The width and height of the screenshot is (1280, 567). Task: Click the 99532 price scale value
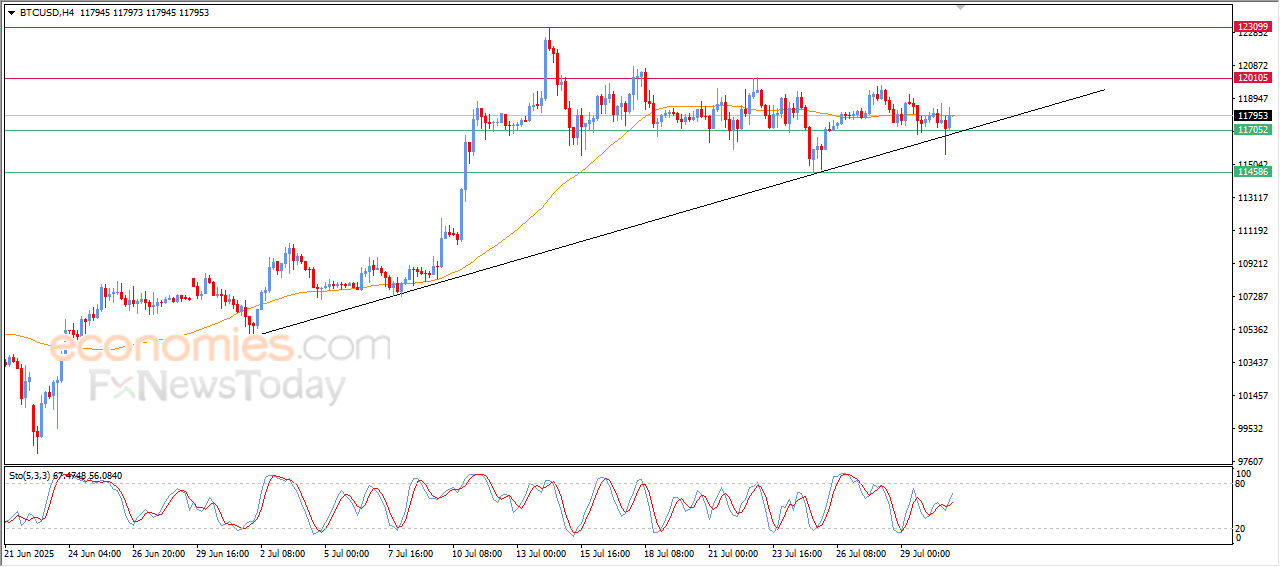(1250, 429)
